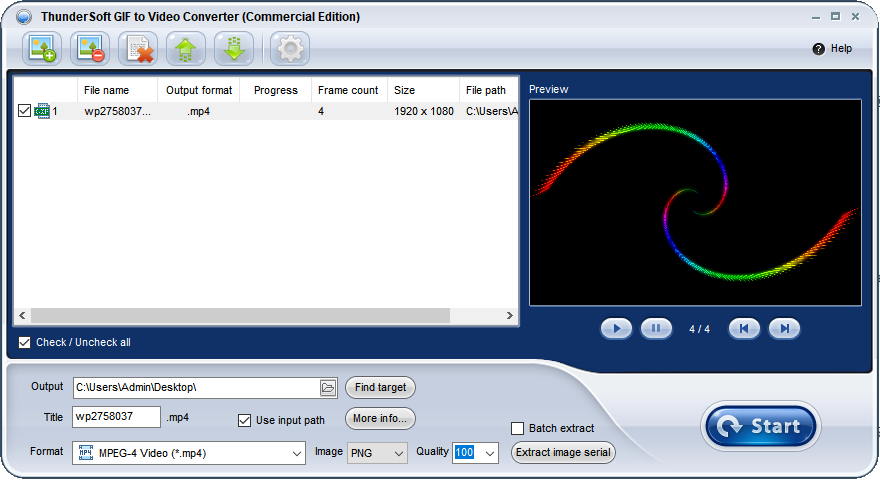
Task: Enable Batch extract checkbox
Action: [517, 428]
